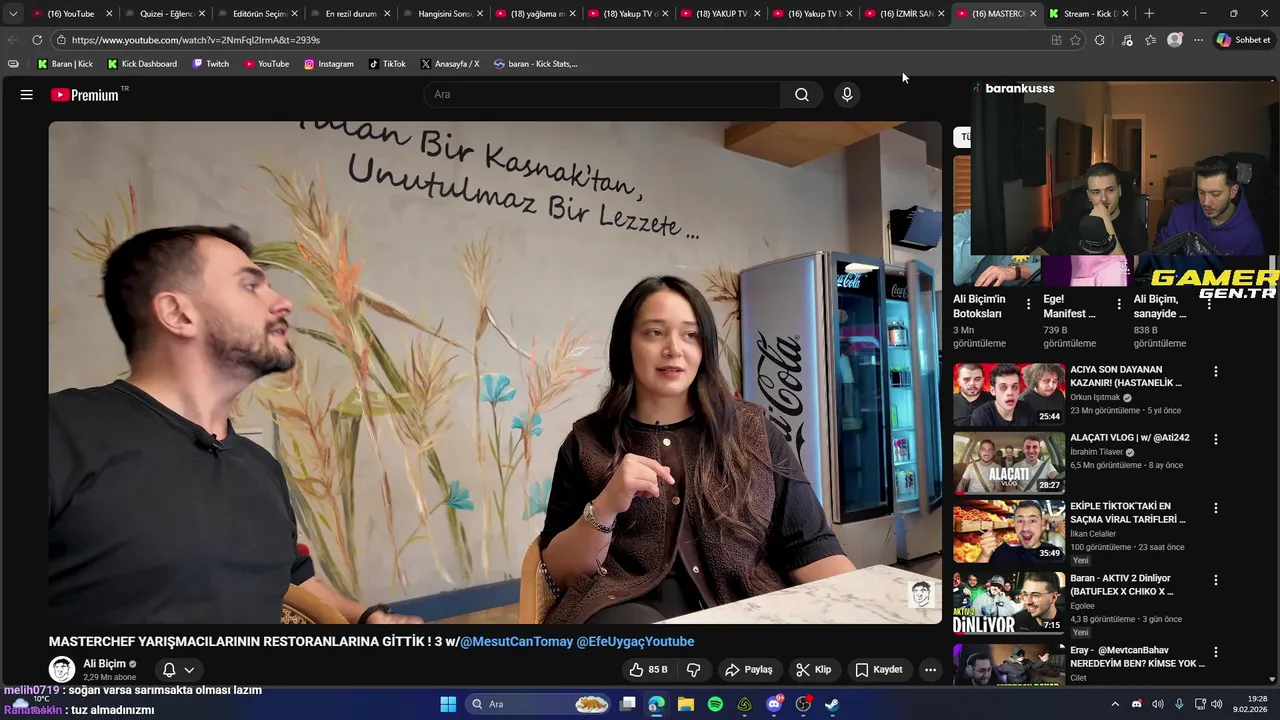
Task: Save the video with Kaydet button
Action: pyautogui.click(x=879, y=670)
